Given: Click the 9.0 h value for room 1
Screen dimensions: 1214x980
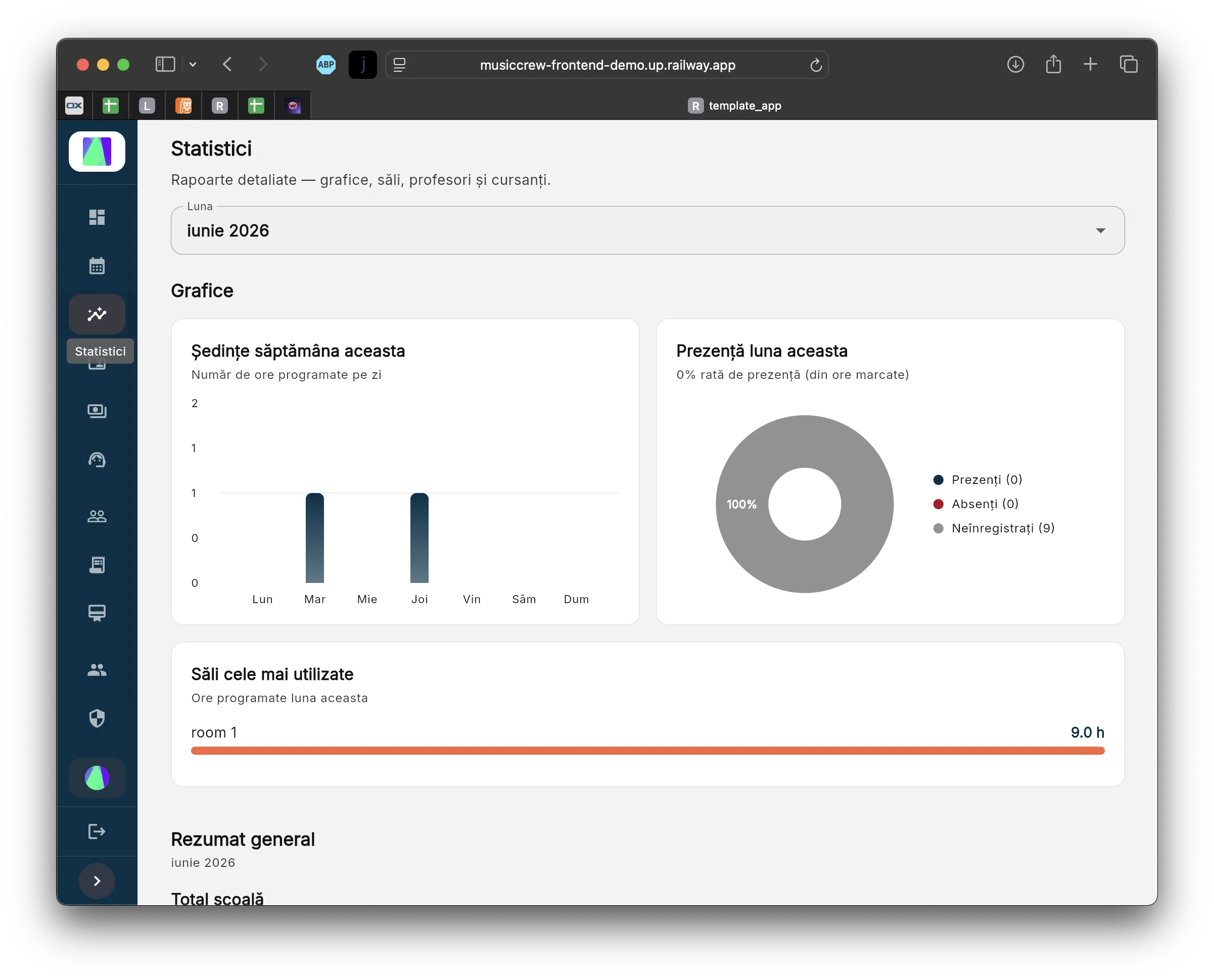Looking at the screenshot, I should point(1088,733).
